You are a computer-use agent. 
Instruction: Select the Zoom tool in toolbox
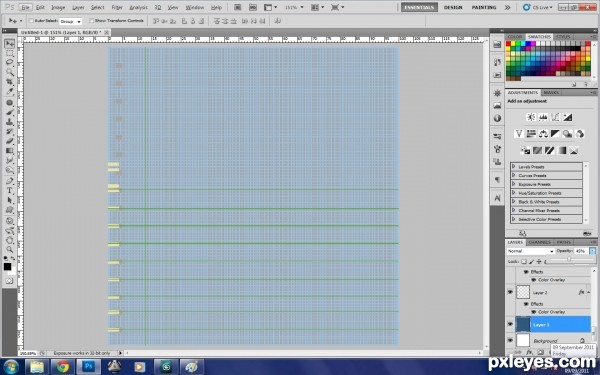(10, 249)
